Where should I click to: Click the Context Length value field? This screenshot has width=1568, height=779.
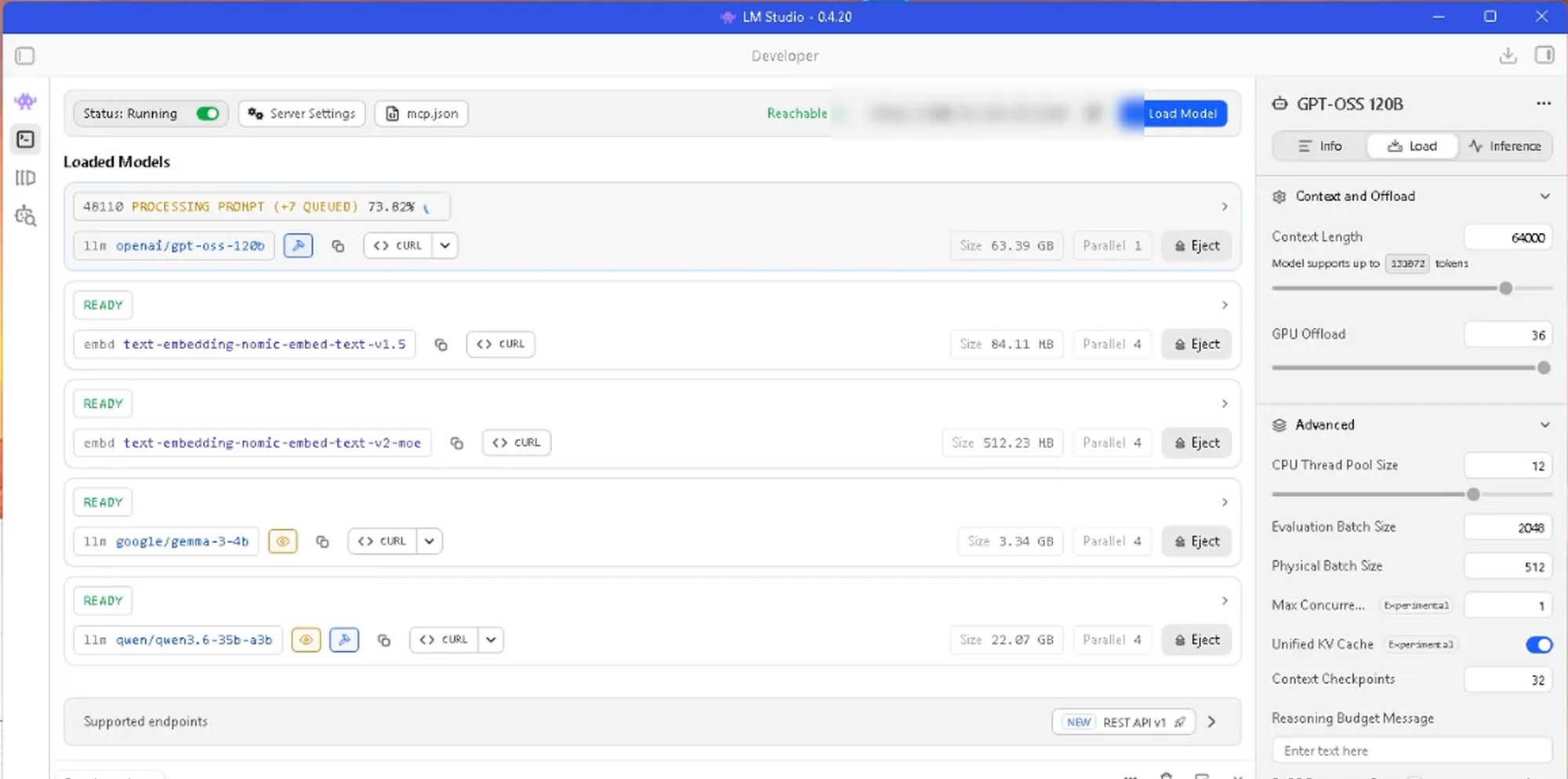coord(1508,238)
